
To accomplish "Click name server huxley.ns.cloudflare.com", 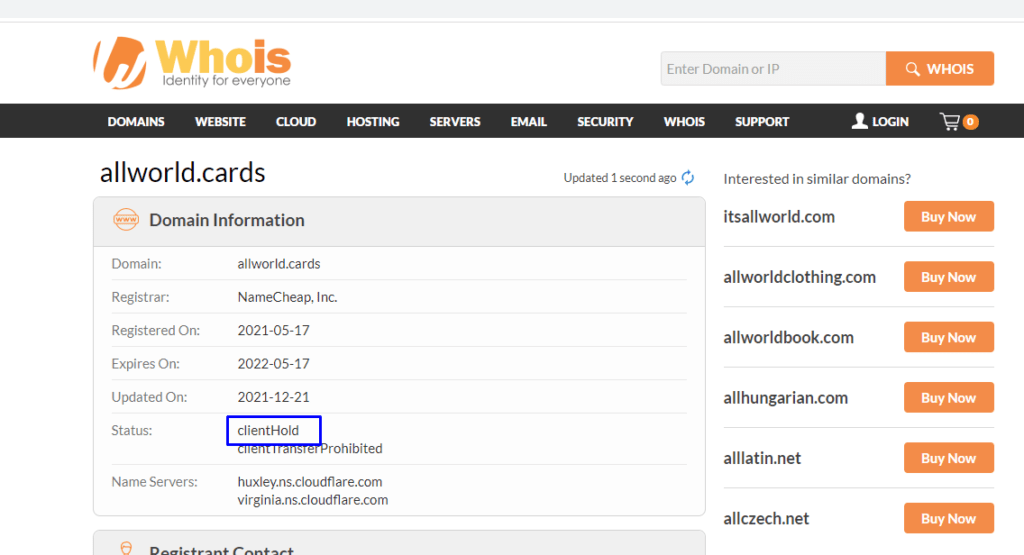I will point(310,482).
